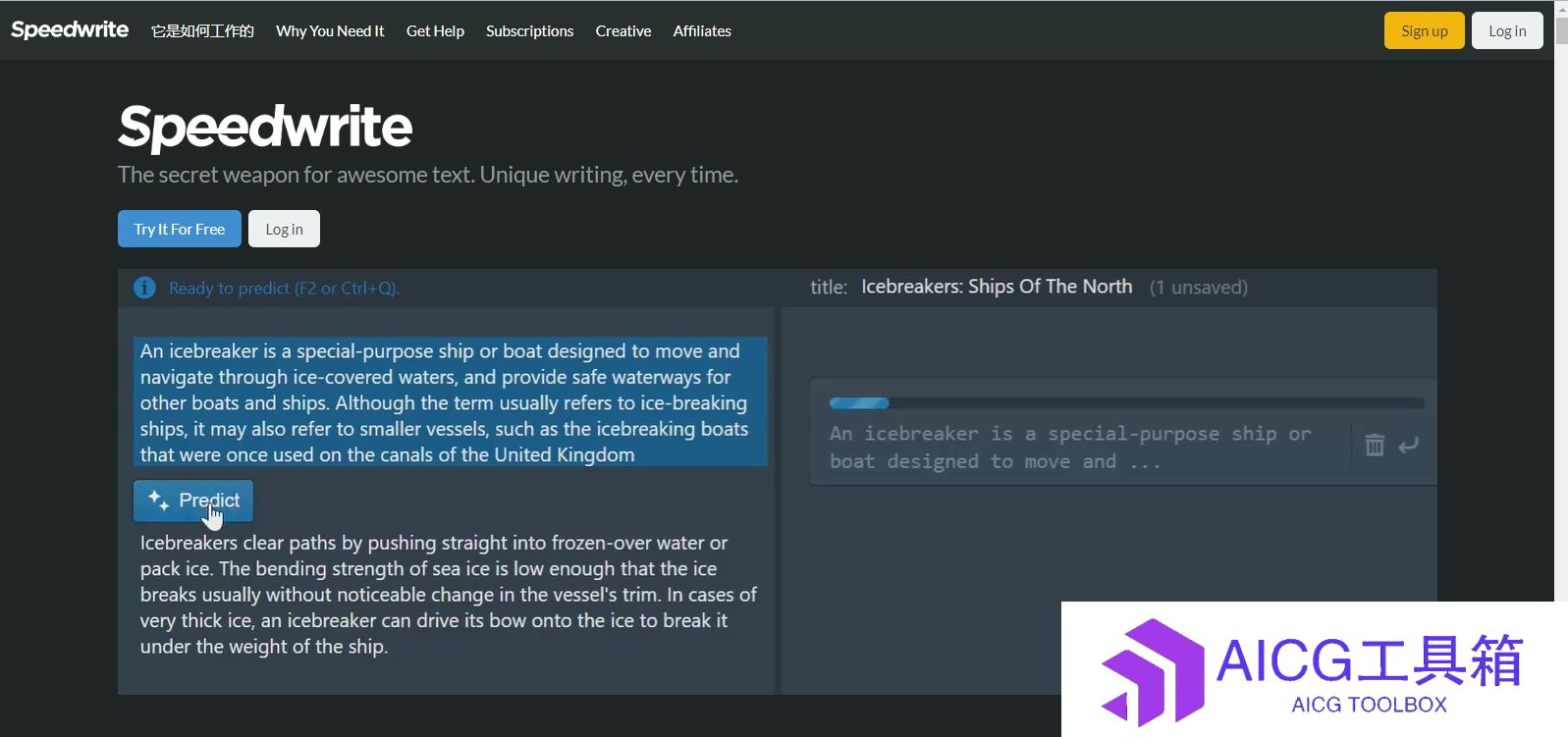Go to Get Help
The width and height of the screenshot is (1568, 737).
[x=435, y=30]
